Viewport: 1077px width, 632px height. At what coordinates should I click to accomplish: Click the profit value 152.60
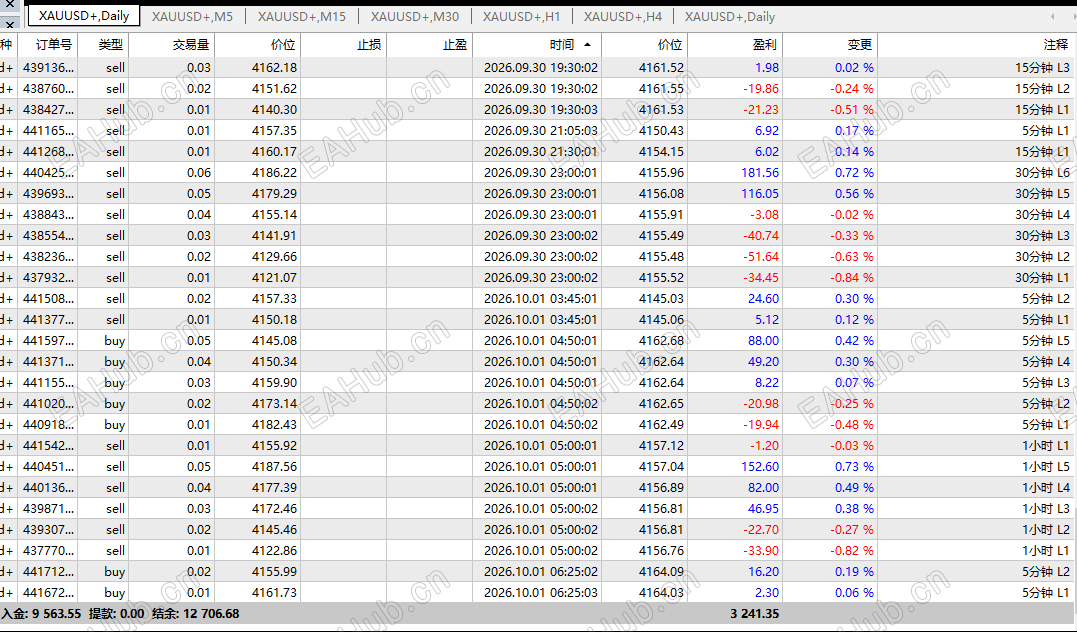click(760, 467)
